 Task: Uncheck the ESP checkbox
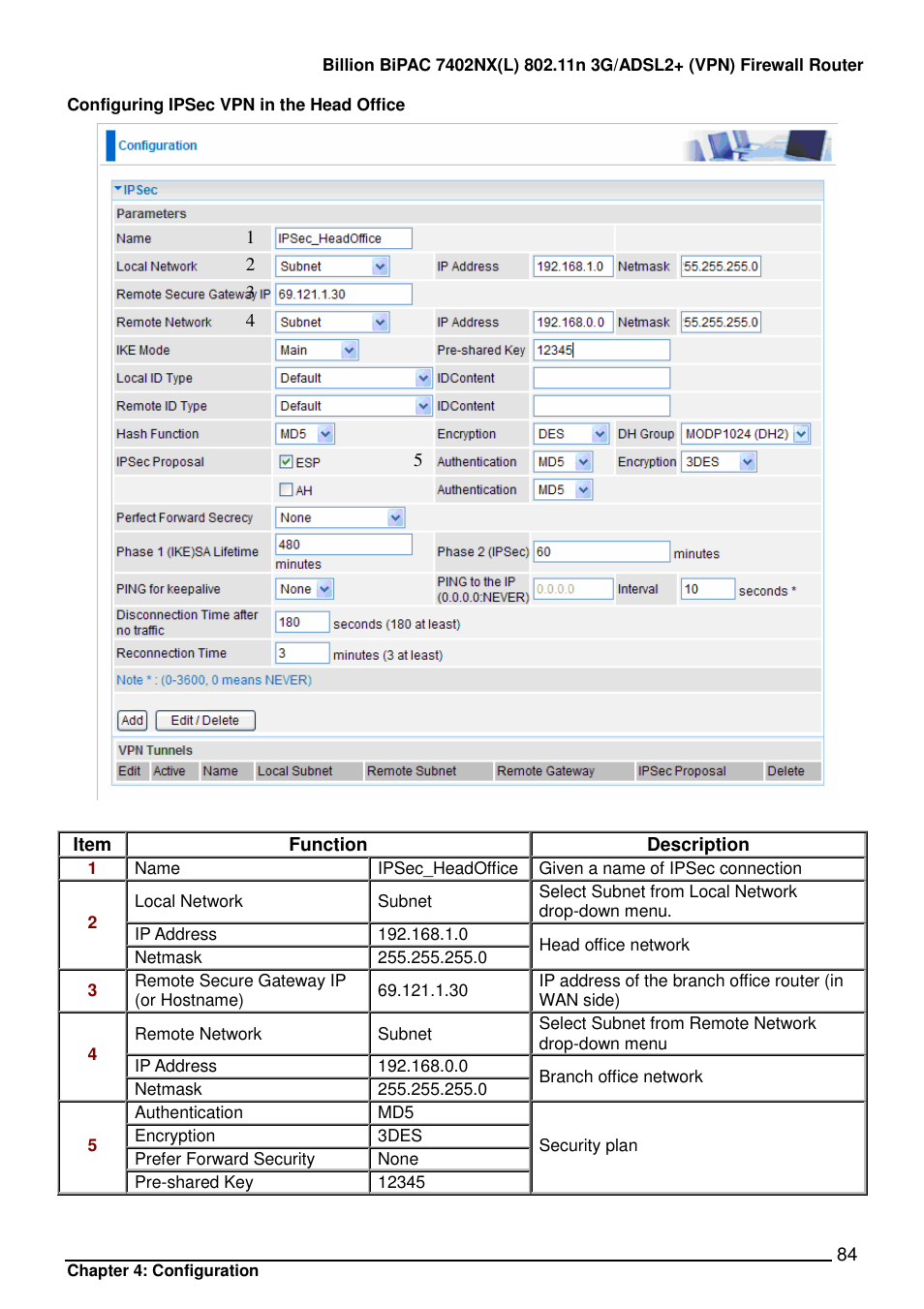(286, 462)
